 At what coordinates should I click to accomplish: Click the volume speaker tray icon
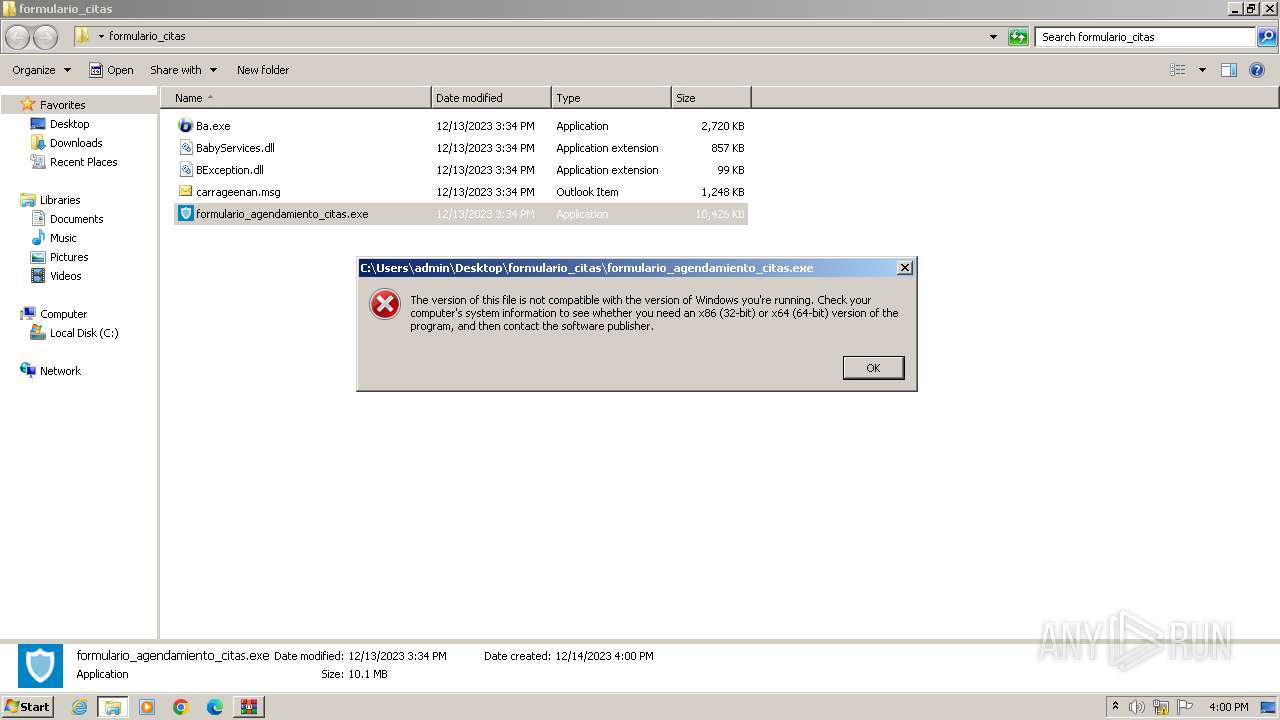point(1137,707)
